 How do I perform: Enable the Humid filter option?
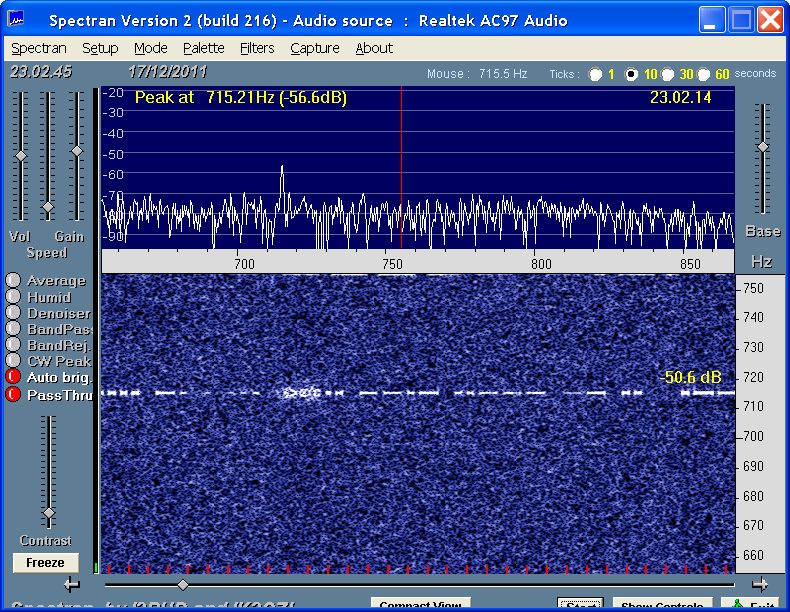[13, 296]
